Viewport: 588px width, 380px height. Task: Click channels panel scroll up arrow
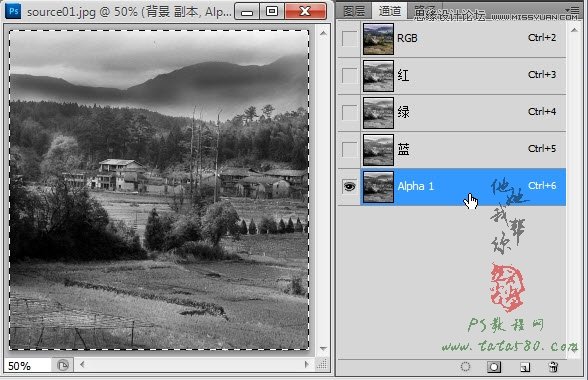(x=574, y=30)
